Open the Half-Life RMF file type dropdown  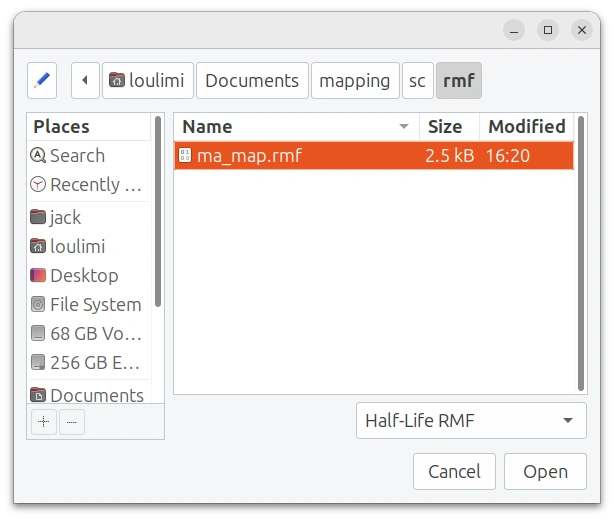471,421
